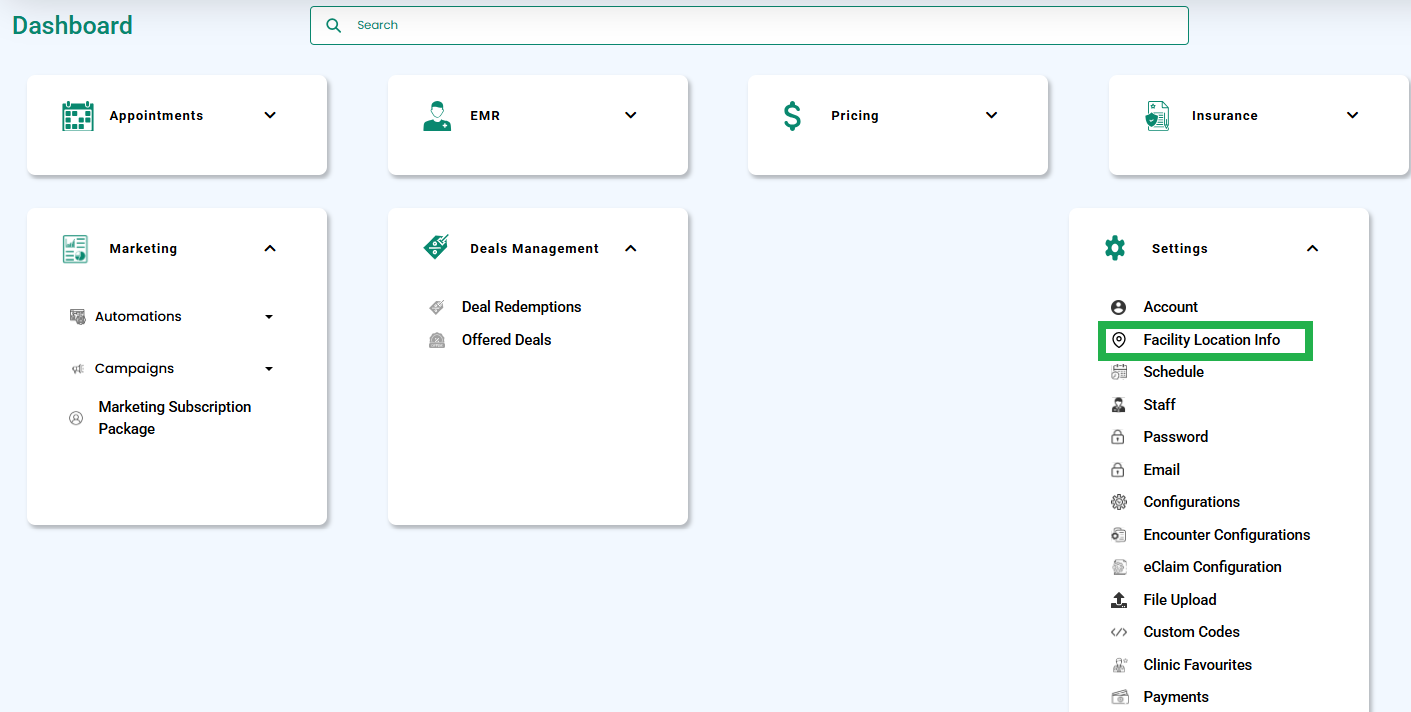
Task: Click the Pricing dollar sign icon
Action: 792,116
